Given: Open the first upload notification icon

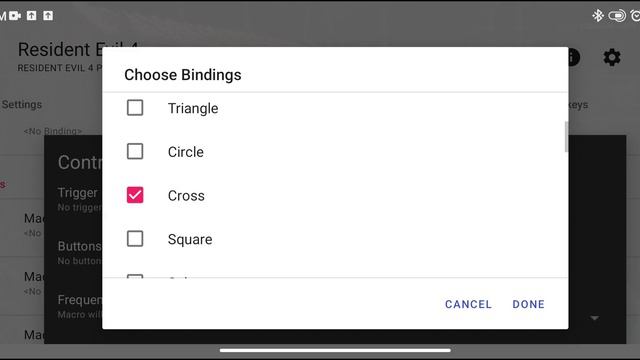Looking at the screenshot, I should tap(31, 16).
